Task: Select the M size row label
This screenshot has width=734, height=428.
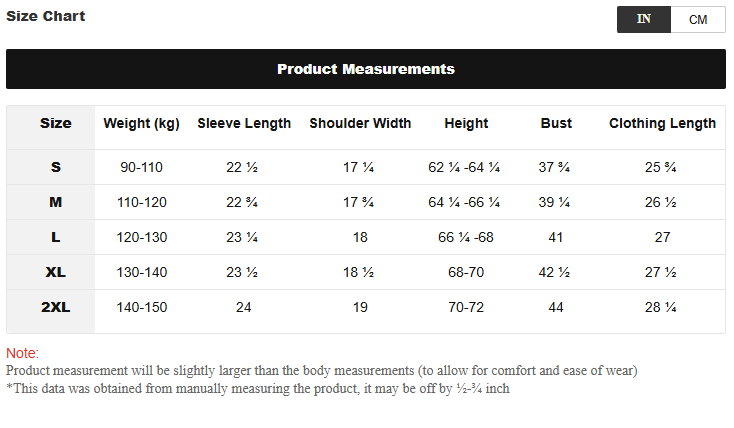Action: point(56,202)
